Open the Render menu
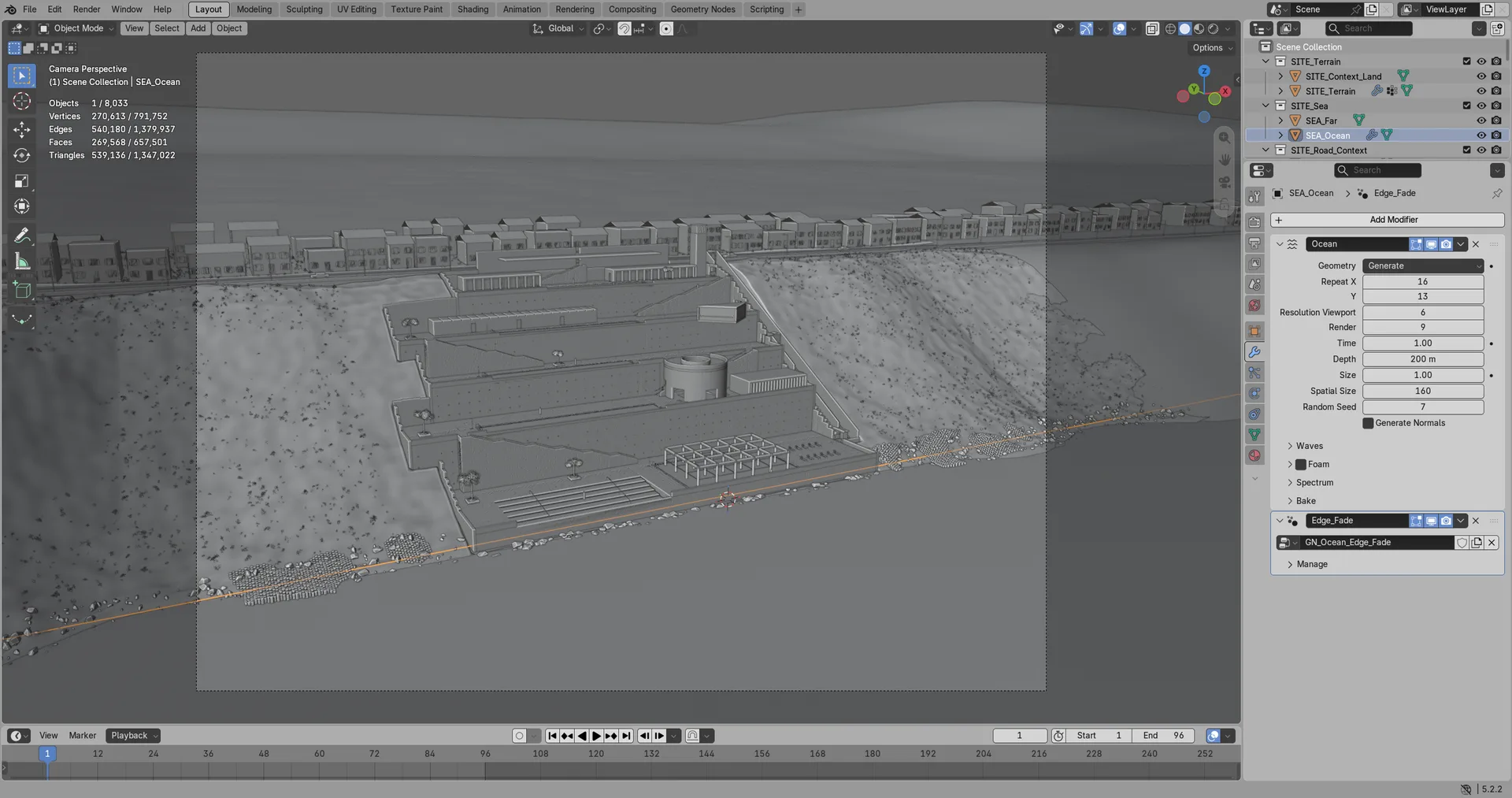The image size is (1512, 798). click(87, 9)
